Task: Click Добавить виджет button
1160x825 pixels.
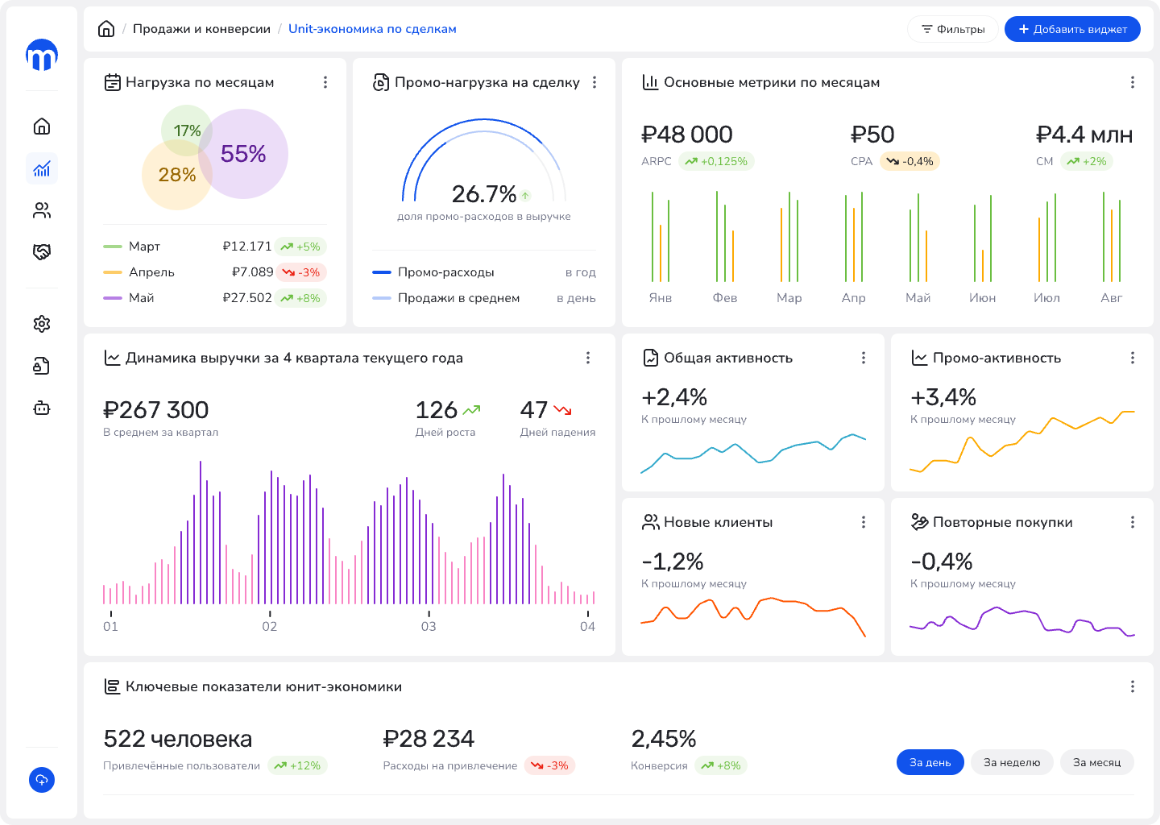Action: [x=1073, y=29]
